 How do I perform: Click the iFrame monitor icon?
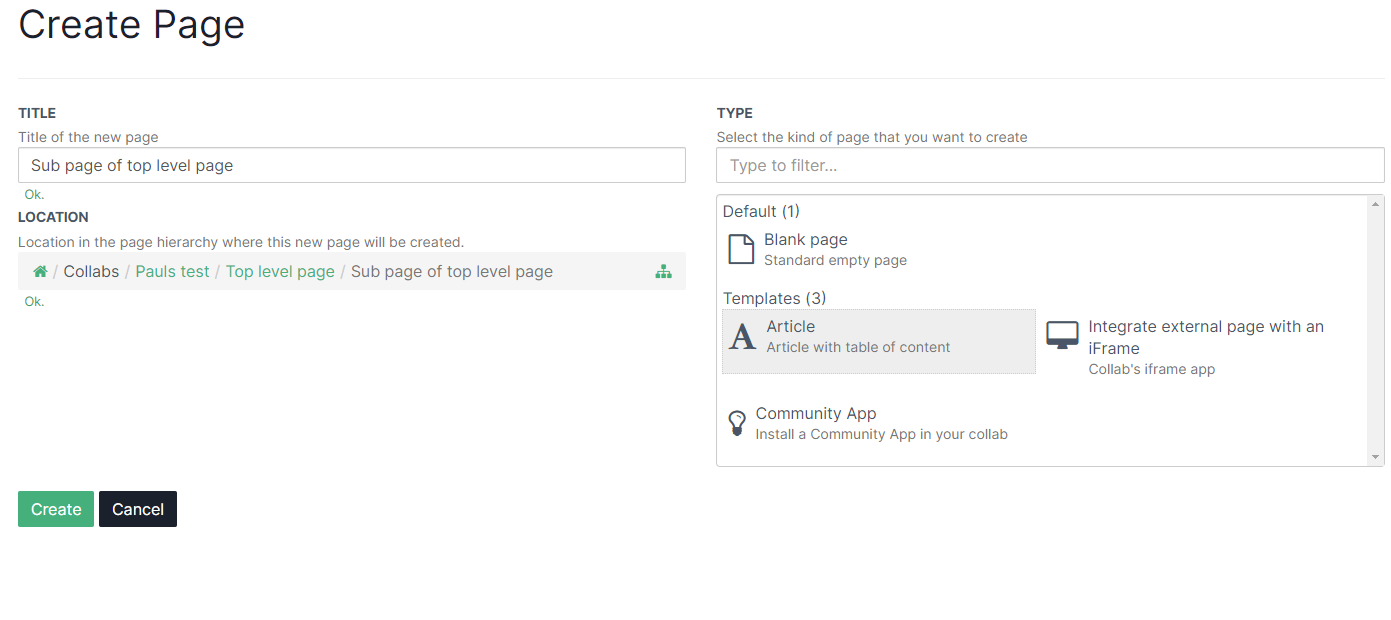coord(1062,335)
